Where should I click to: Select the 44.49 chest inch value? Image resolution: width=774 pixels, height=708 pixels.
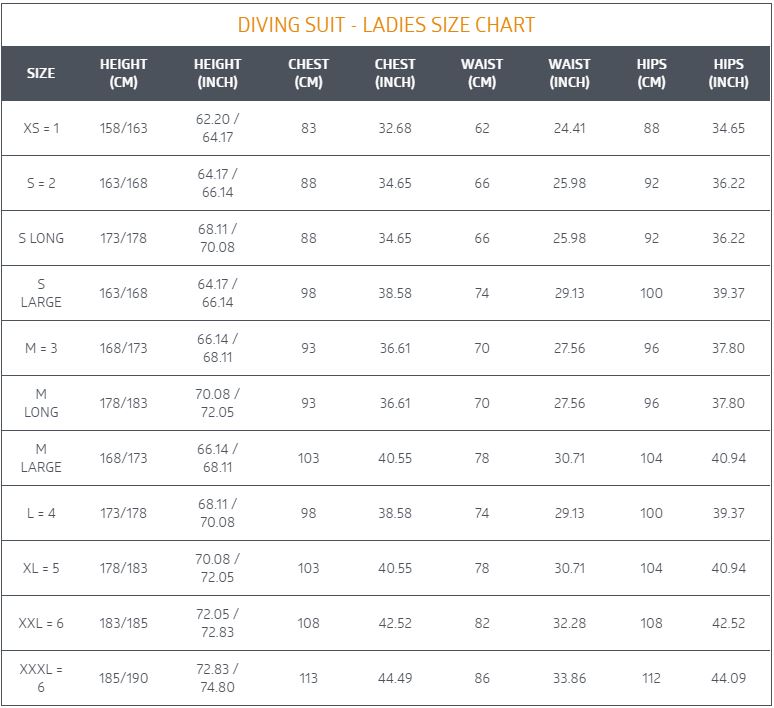coord(395,678)
